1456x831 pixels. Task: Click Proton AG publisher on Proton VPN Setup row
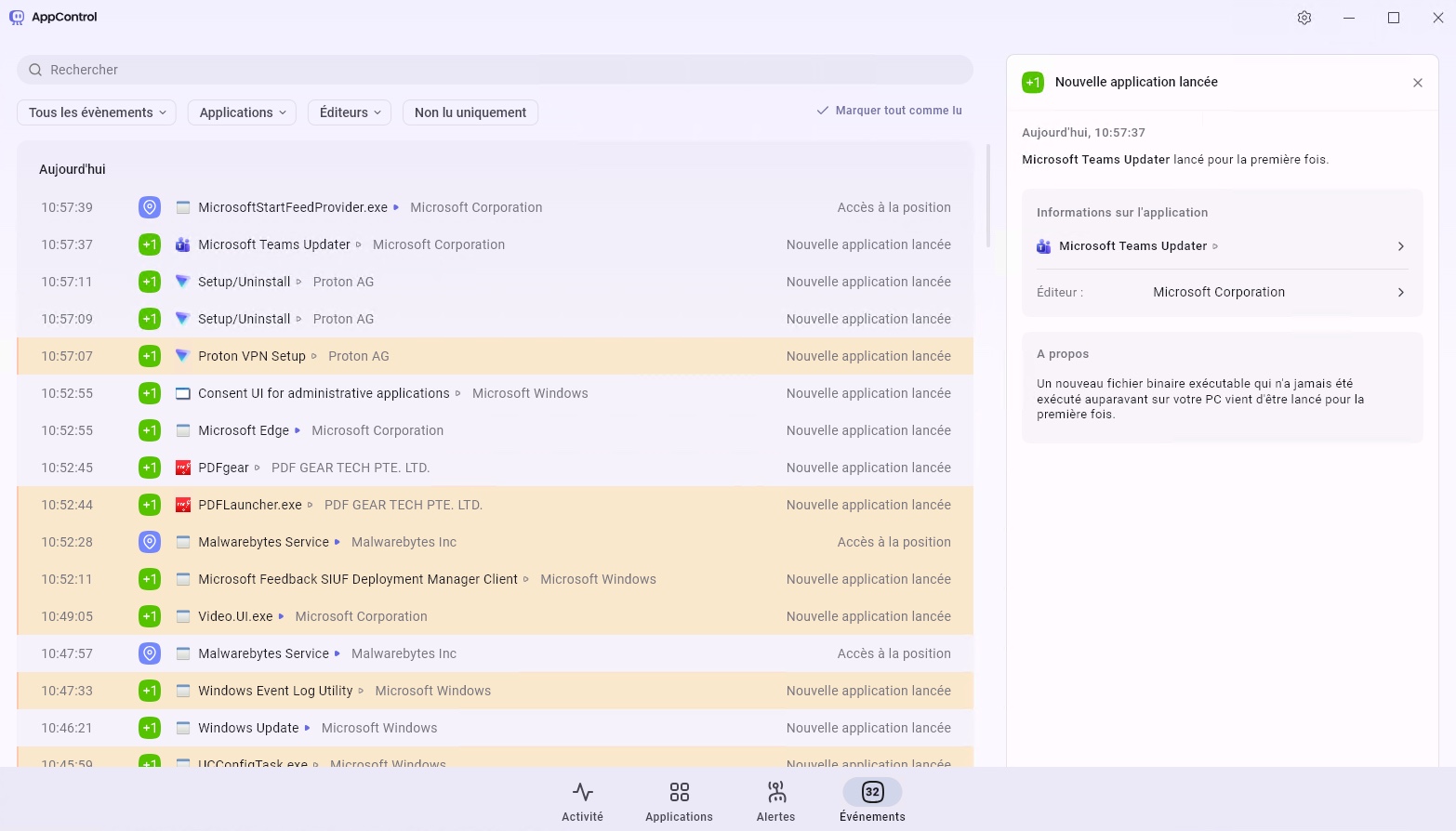[359, 356]
